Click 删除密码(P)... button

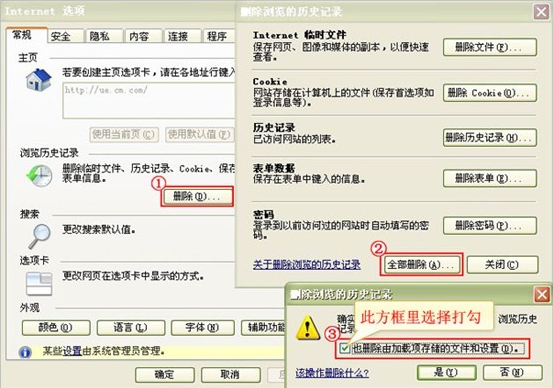490,225
